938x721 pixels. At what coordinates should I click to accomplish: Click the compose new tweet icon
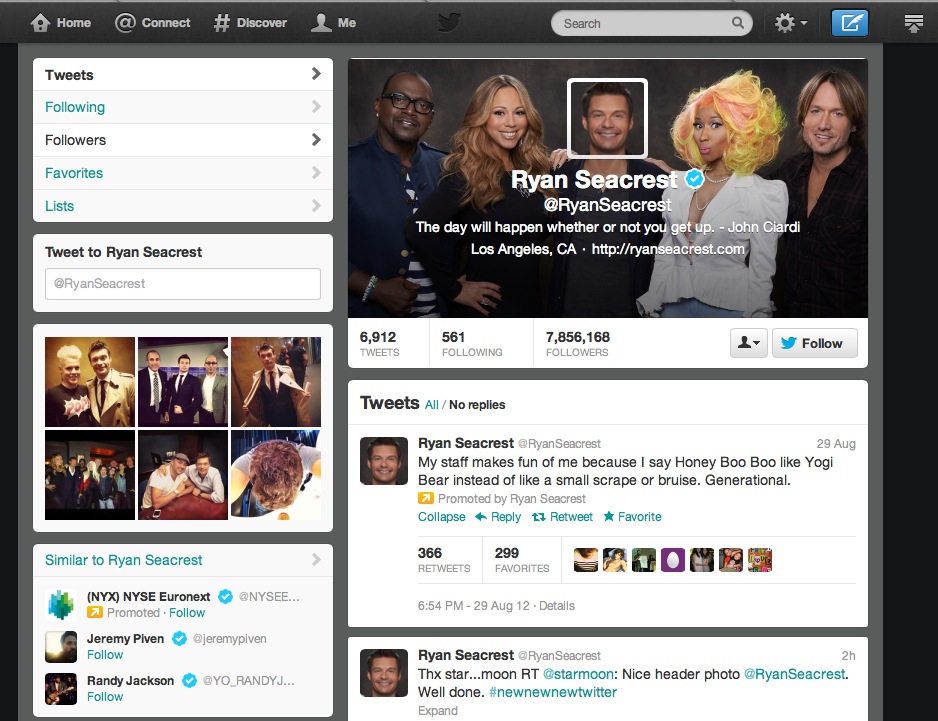coord(849,22)
